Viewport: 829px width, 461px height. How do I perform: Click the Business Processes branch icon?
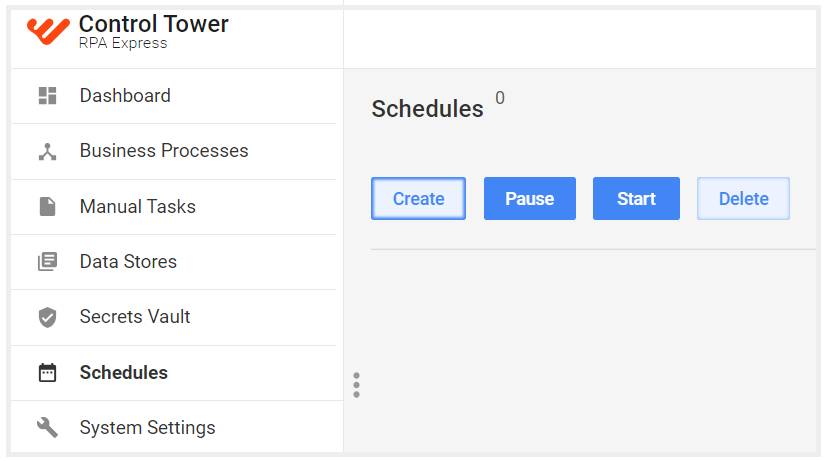click(x=48, y=152)
